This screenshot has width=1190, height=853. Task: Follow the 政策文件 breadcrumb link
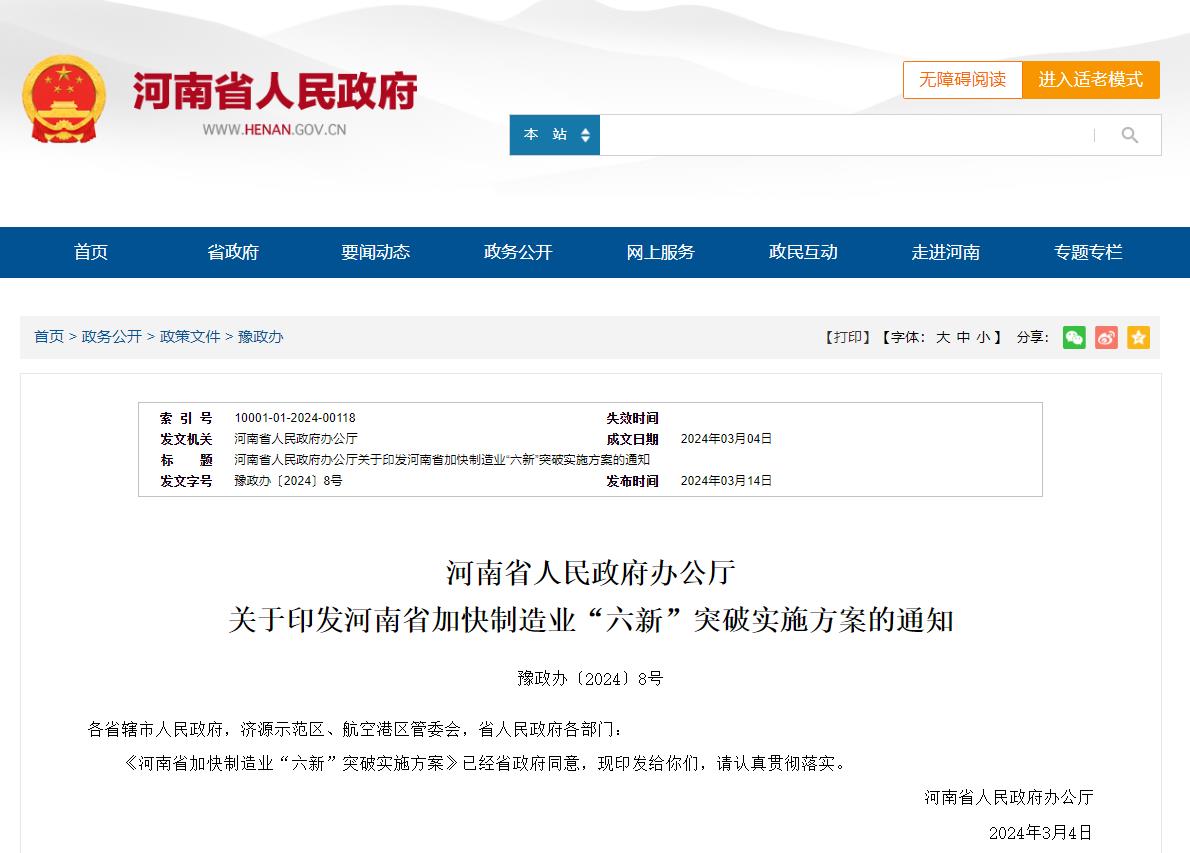click(190, 337)
